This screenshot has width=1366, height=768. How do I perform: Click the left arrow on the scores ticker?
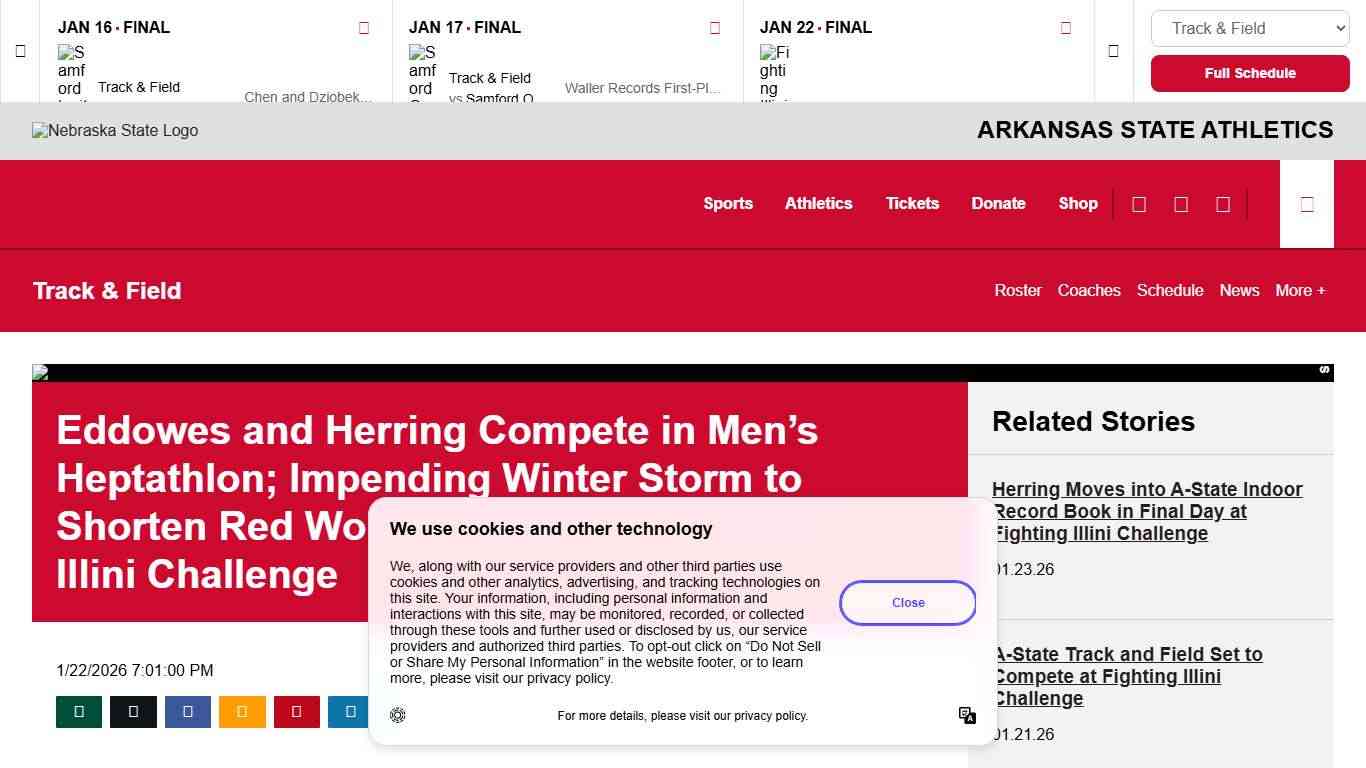(20, 50)
